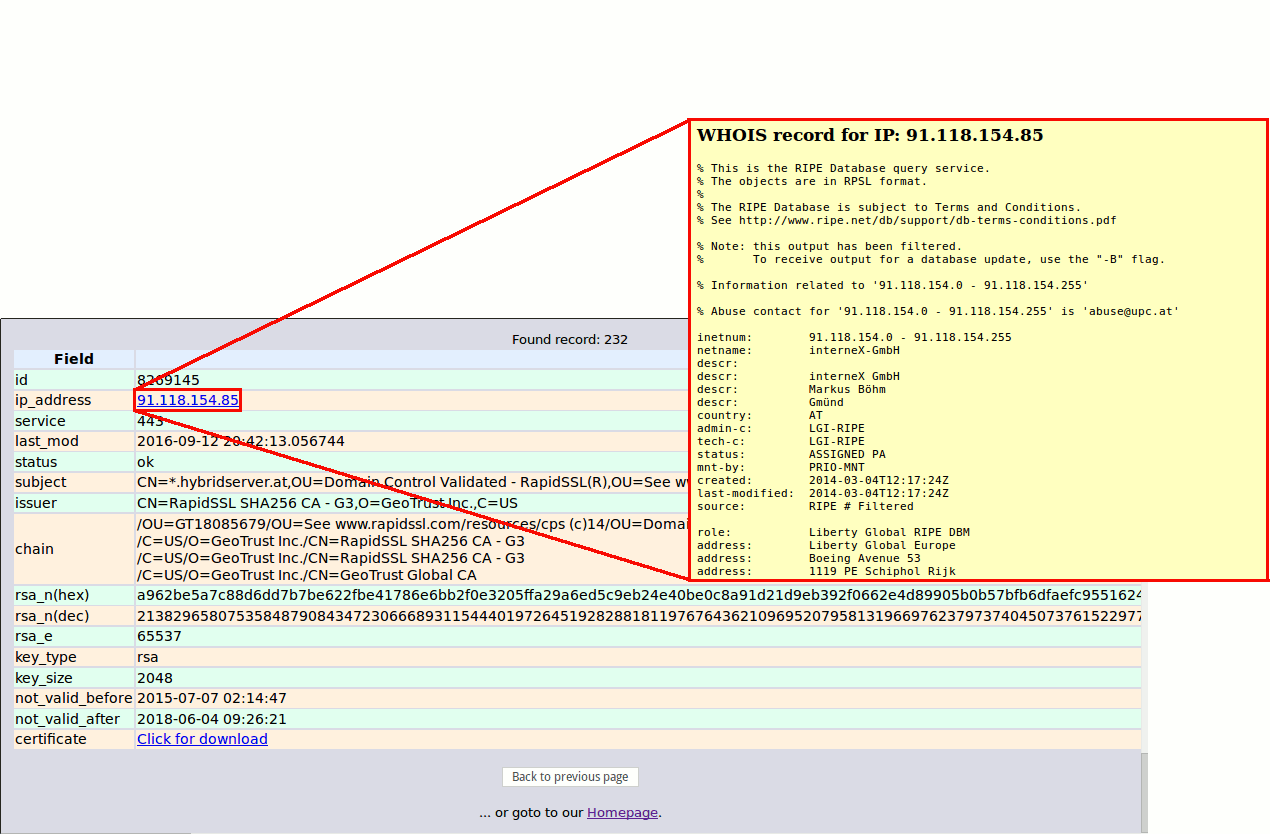1270x834 pixels.
Task: Click the descr 'Markus Böhm' line
Action: [x=847, y=389]
